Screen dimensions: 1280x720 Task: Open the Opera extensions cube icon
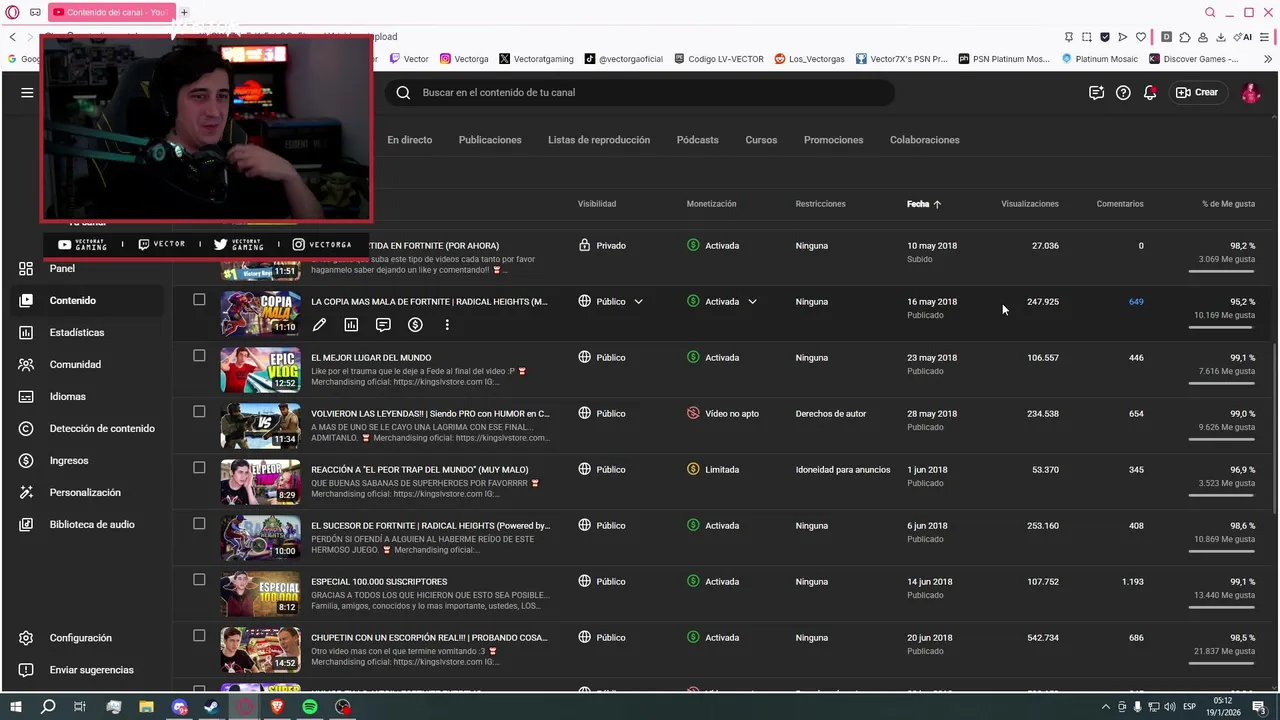click(x=1185, y=37)
